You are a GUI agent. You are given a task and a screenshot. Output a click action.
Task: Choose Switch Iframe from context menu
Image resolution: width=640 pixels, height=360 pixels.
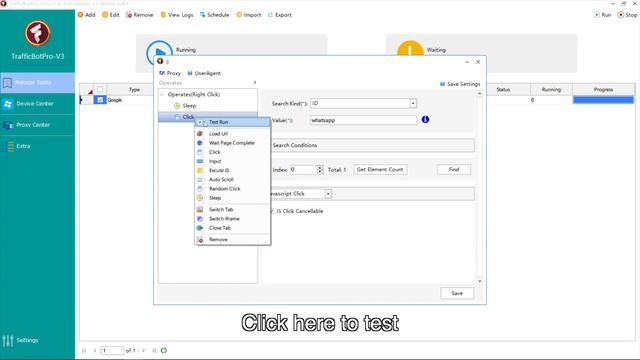pyautogui.click(x=233, y=219)
